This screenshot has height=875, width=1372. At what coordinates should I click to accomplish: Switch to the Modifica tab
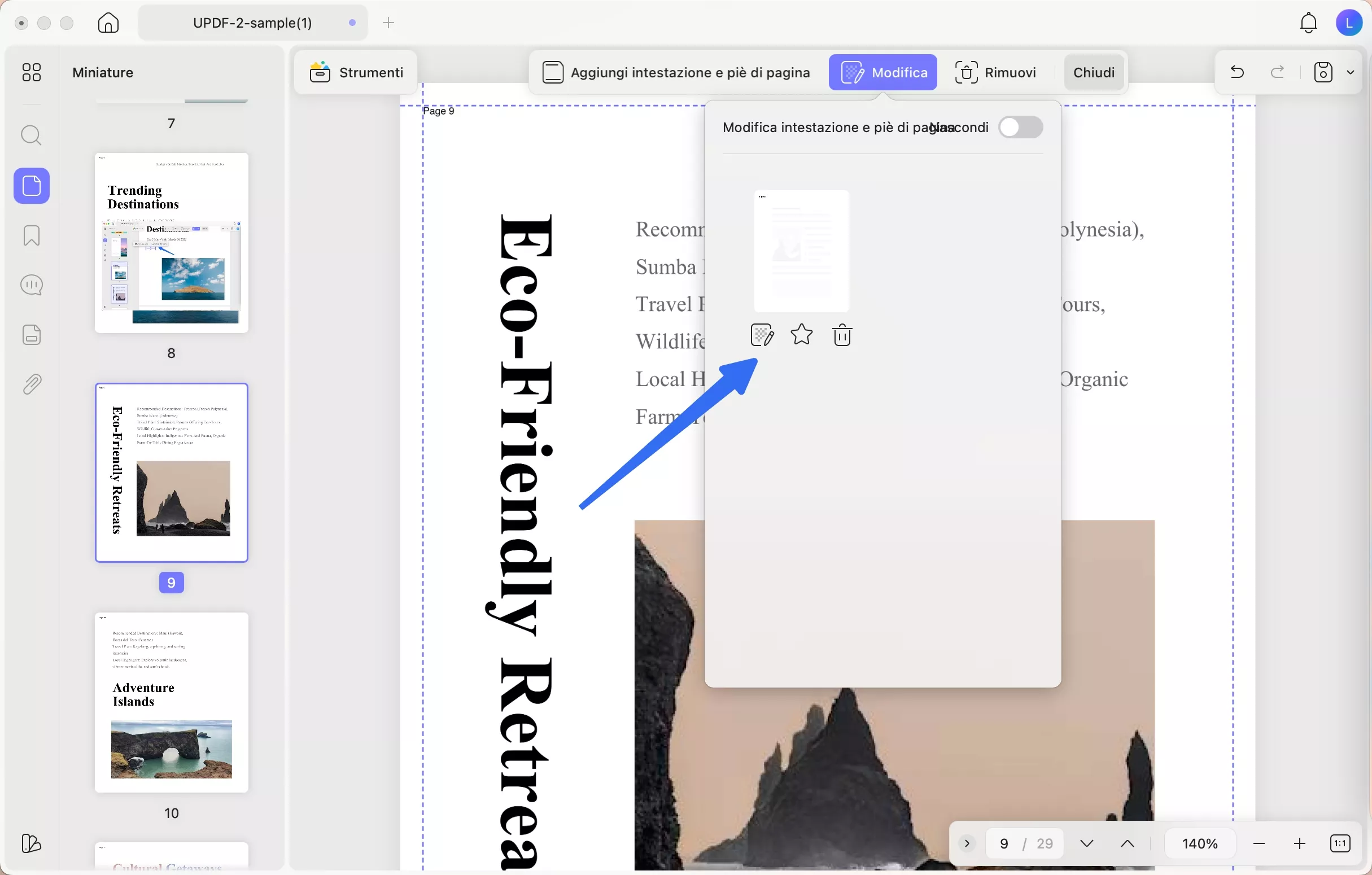[882, 72]
